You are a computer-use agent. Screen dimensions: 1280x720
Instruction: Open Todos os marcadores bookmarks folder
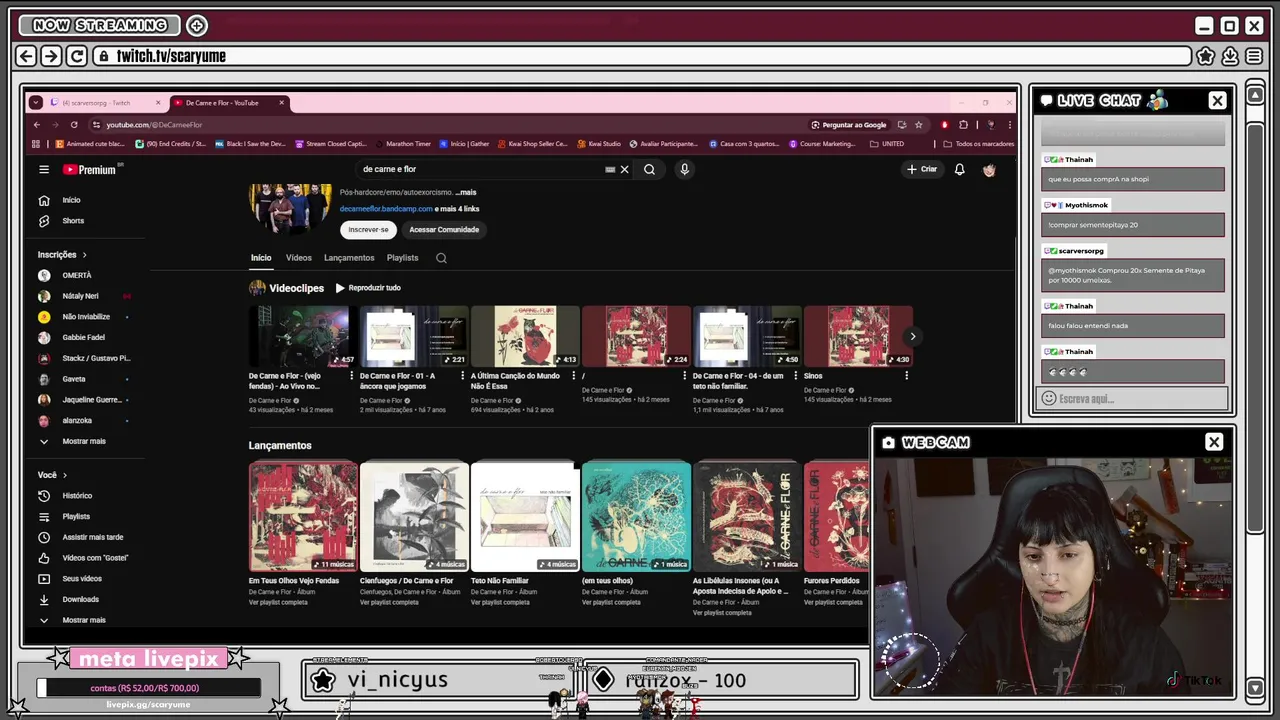point(978,144)
